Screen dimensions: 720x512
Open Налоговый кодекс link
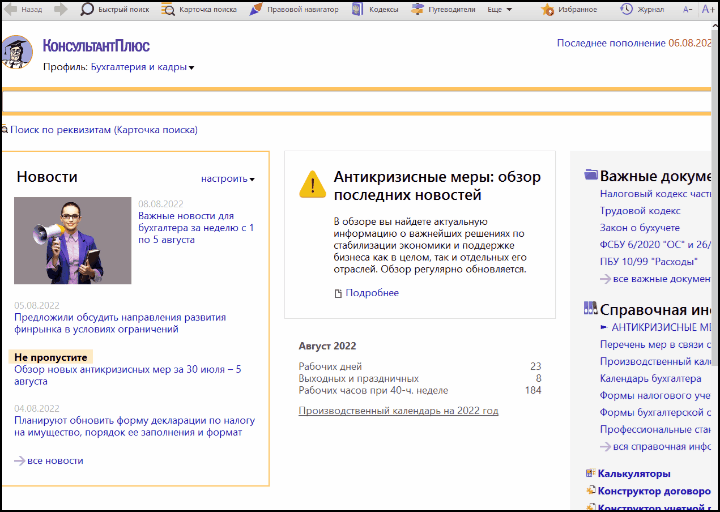coord(655,194)
